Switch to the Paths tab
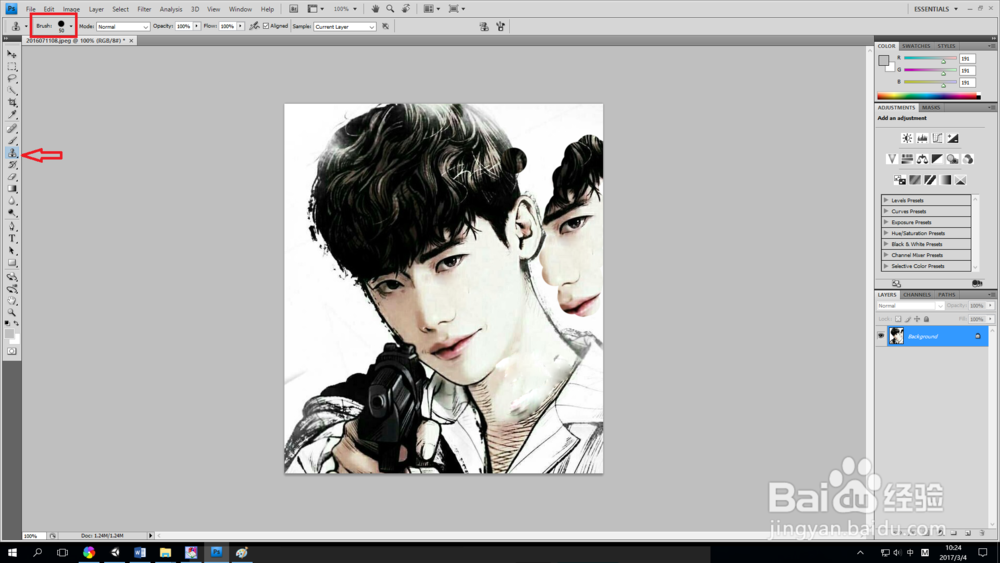 (x=946, y=295)
